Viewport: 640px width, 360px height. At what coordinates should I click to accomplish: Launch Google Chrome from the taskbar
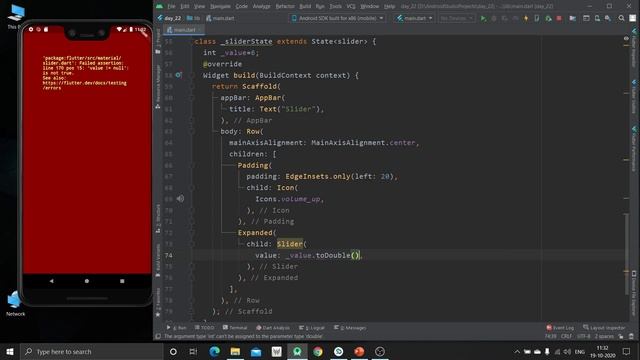click(318, 351)
